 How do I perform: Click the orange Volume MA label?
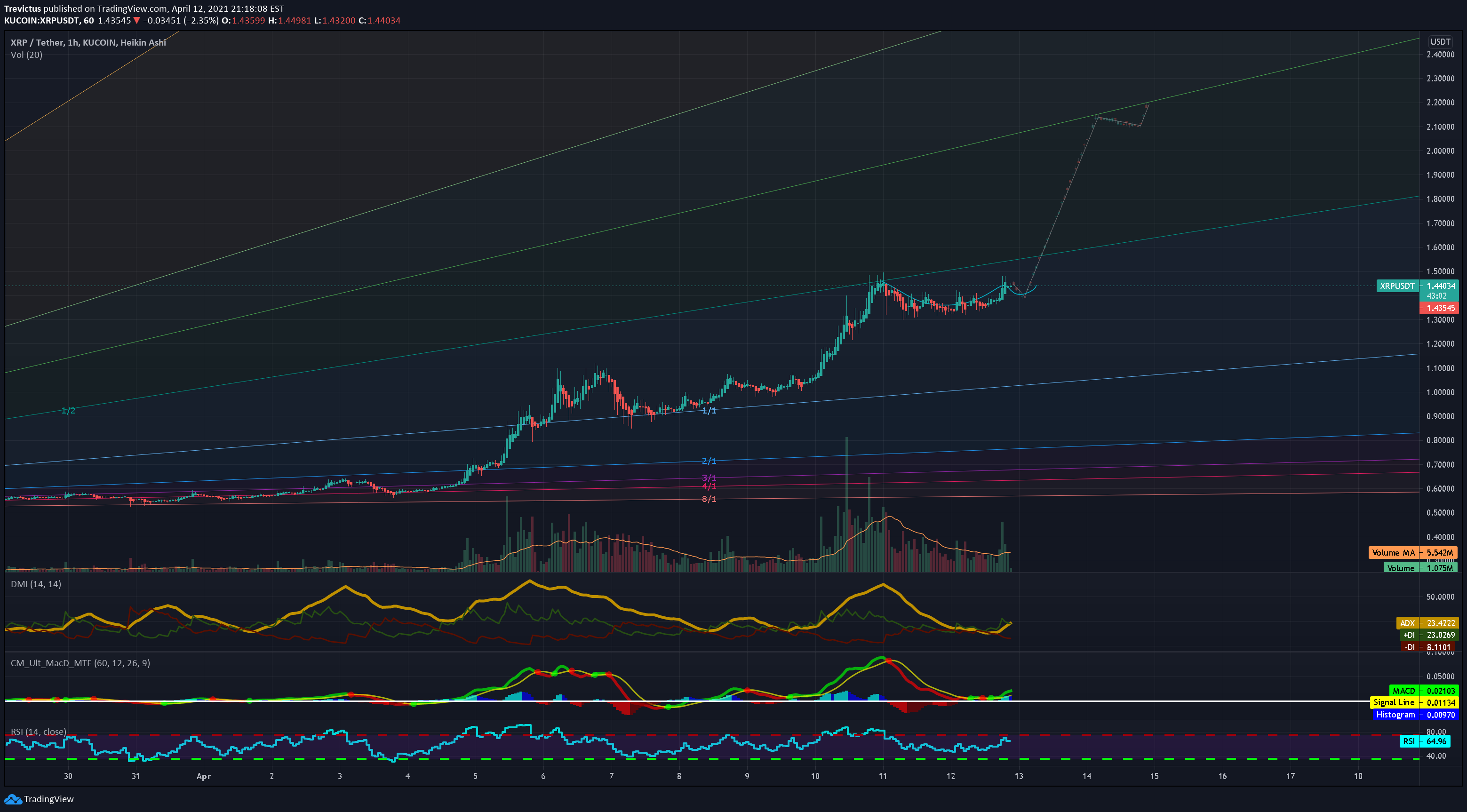click(1393, 552)
